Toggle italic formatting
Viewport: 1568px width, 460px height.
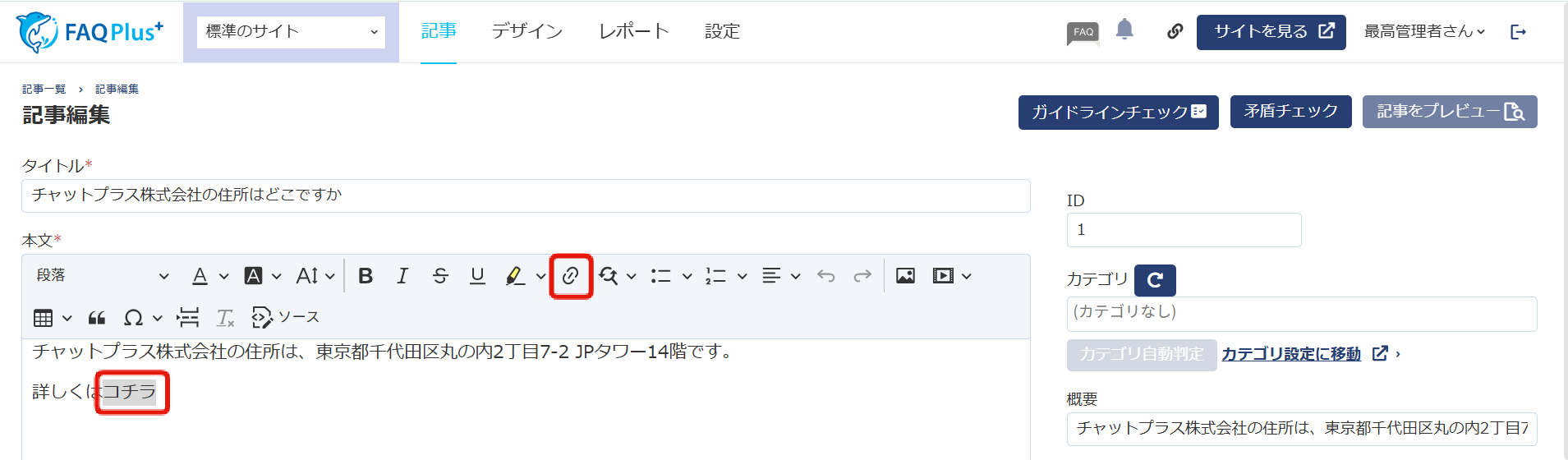tap(402, 276)
